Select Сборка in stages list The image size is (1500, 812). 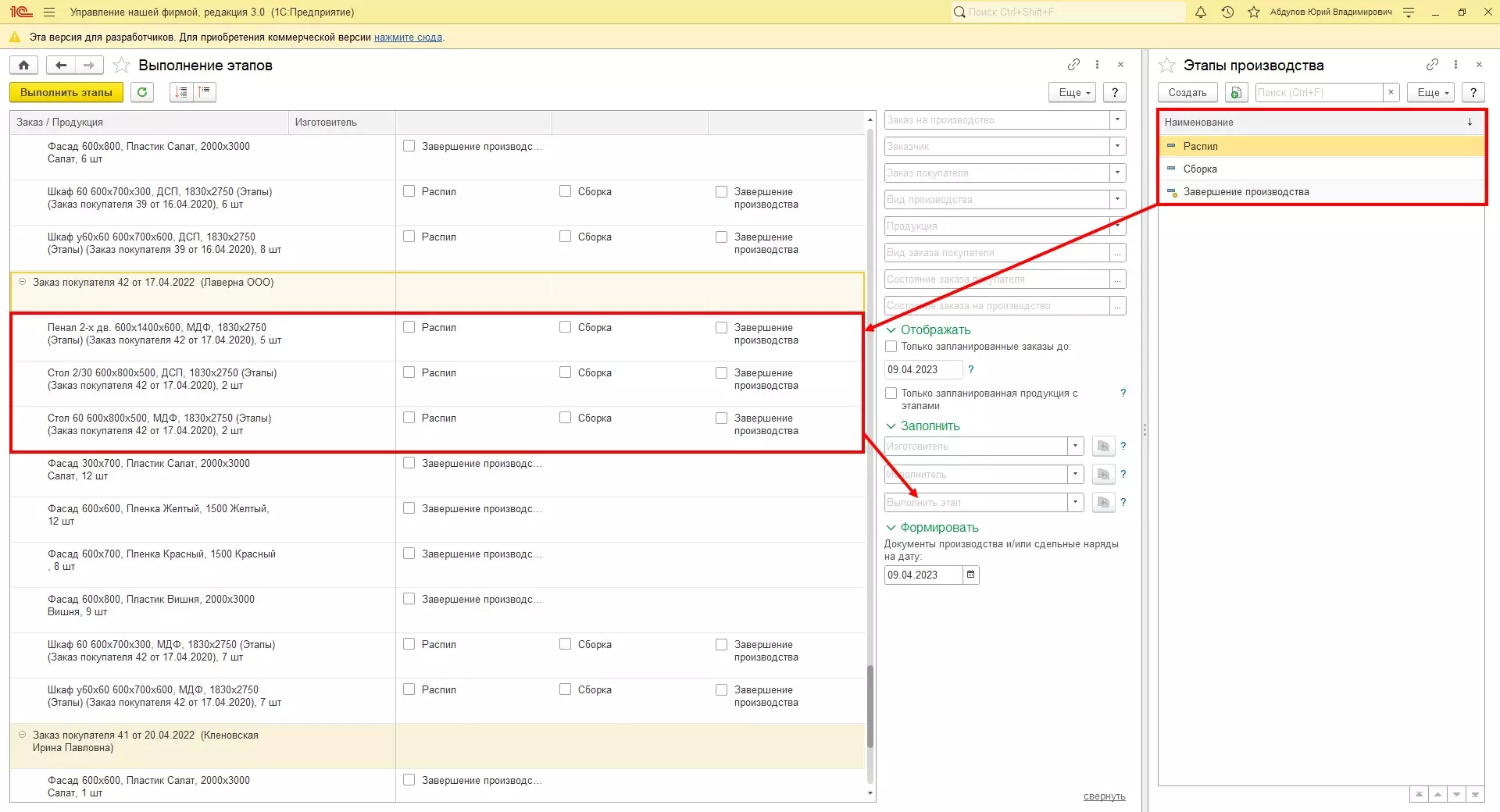tap(1200, 169)
